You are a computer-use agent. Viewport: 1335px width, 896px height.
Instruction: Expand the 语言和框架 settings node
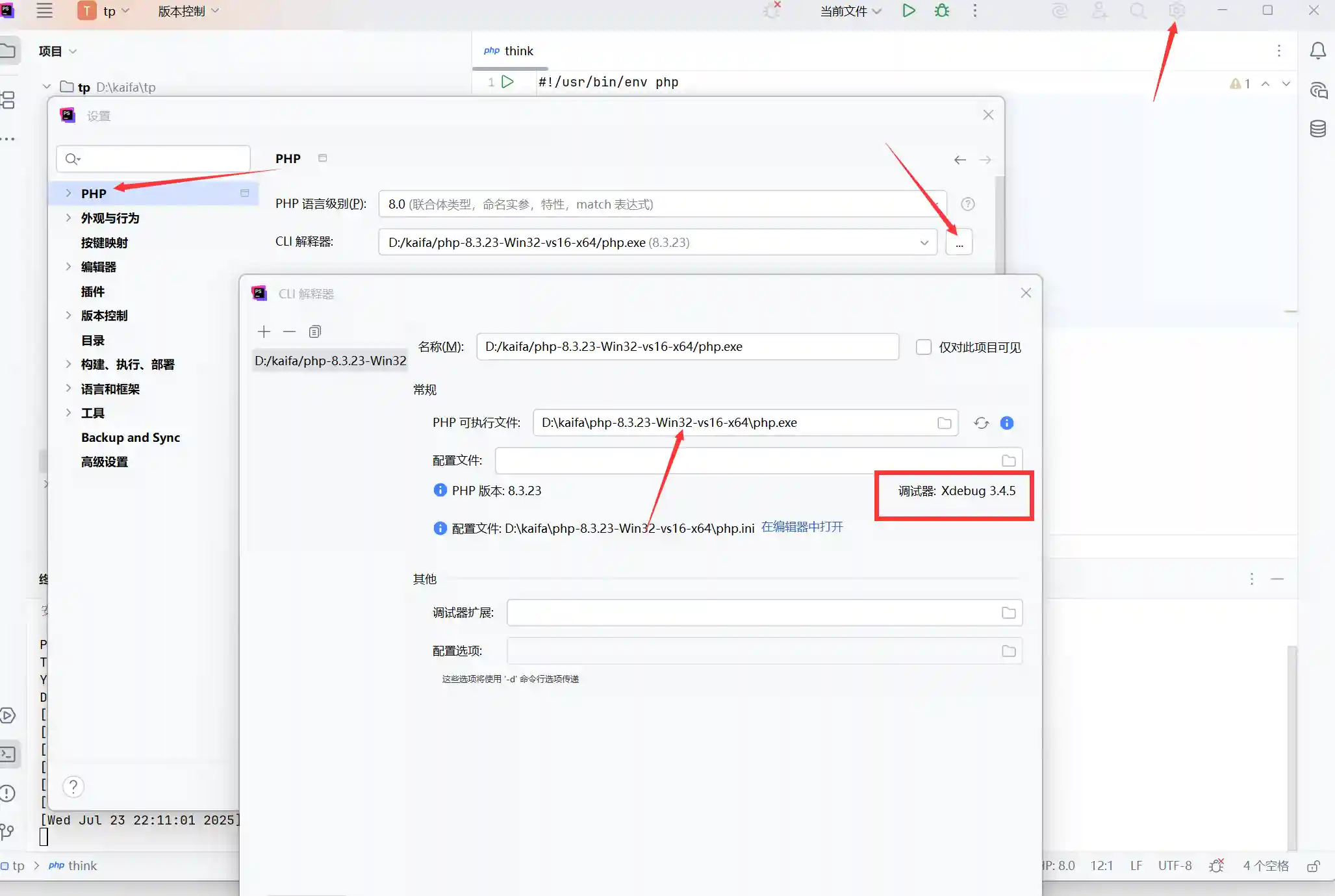coord(68,389)
